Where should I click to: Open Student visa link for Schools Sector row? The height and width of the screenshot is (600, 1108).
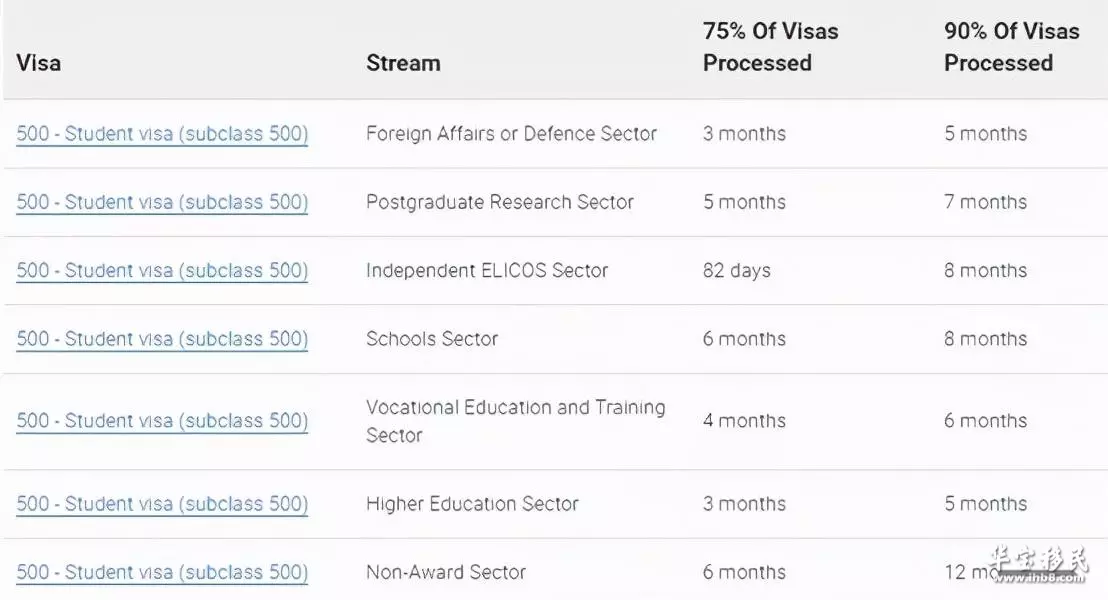[x=162, y=339]
